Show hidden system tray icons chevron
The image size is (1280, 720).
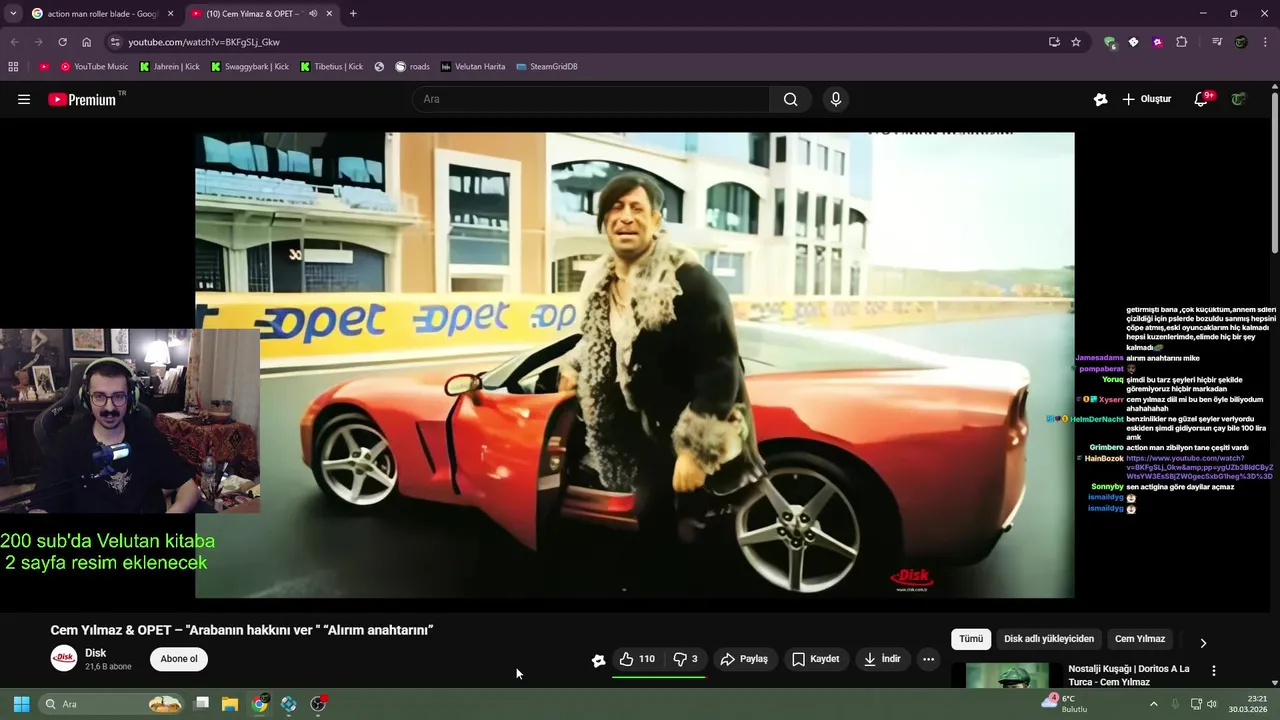pyautogui.click(x=1153, y=704)
